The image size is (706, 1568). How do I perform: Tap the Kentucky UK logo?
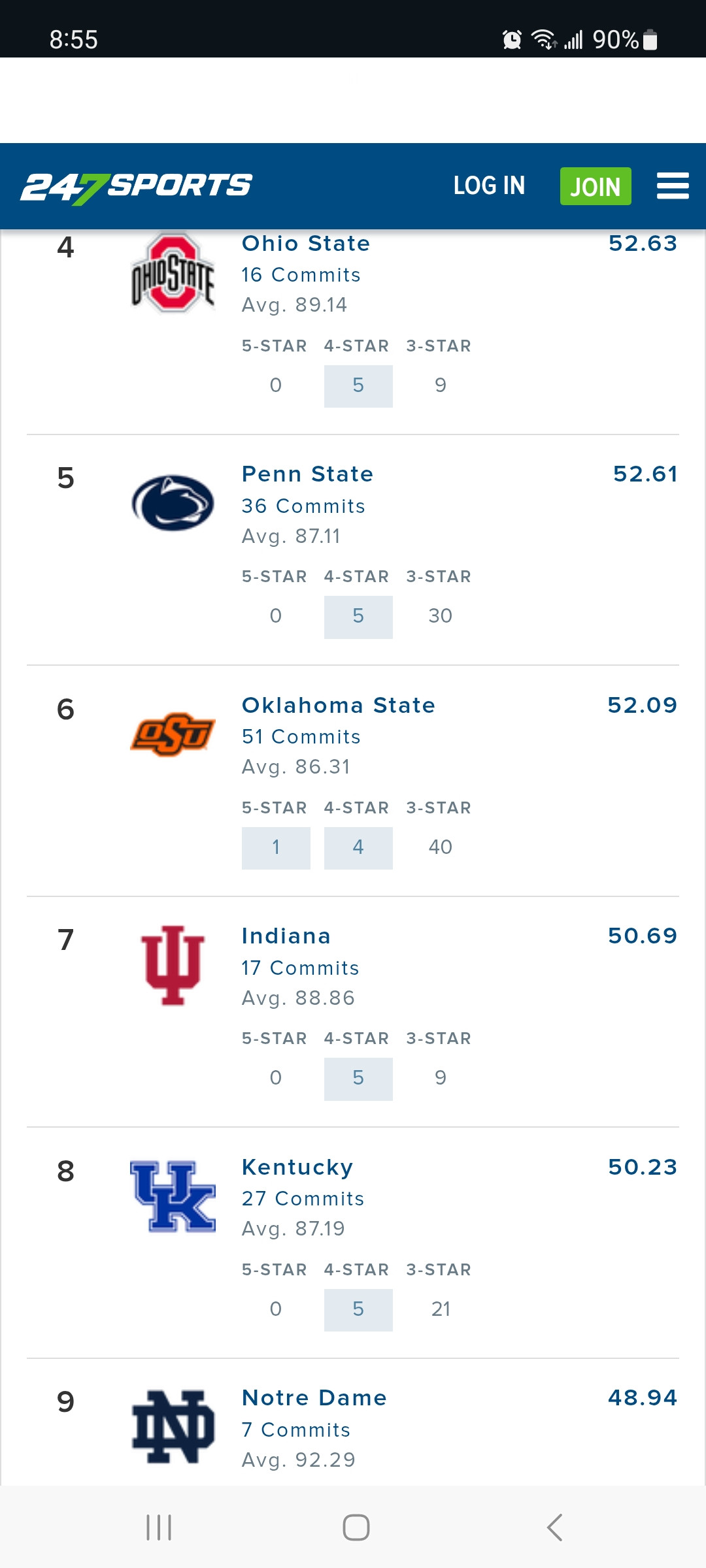point(173,1196)
